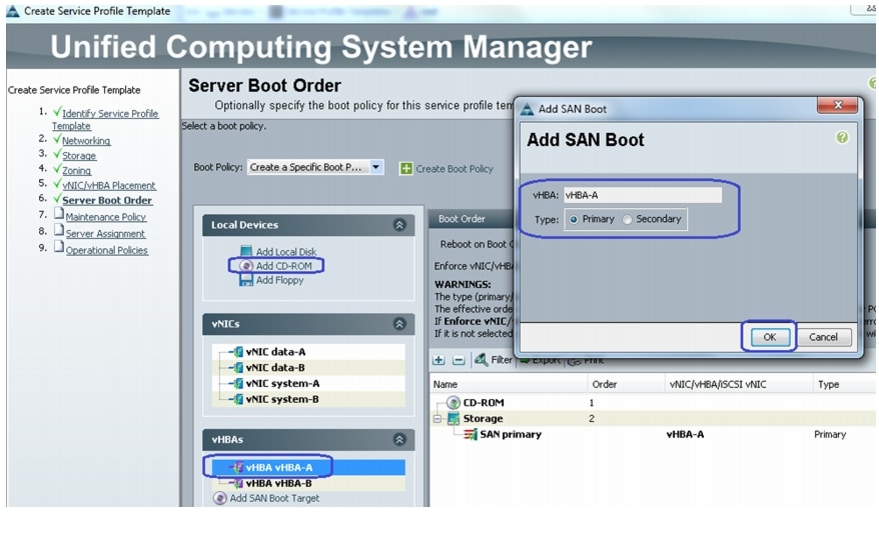This screenshot has width=879, height=535.
Task: Click Add Floppy option
Action: click(x=279, y=280)
